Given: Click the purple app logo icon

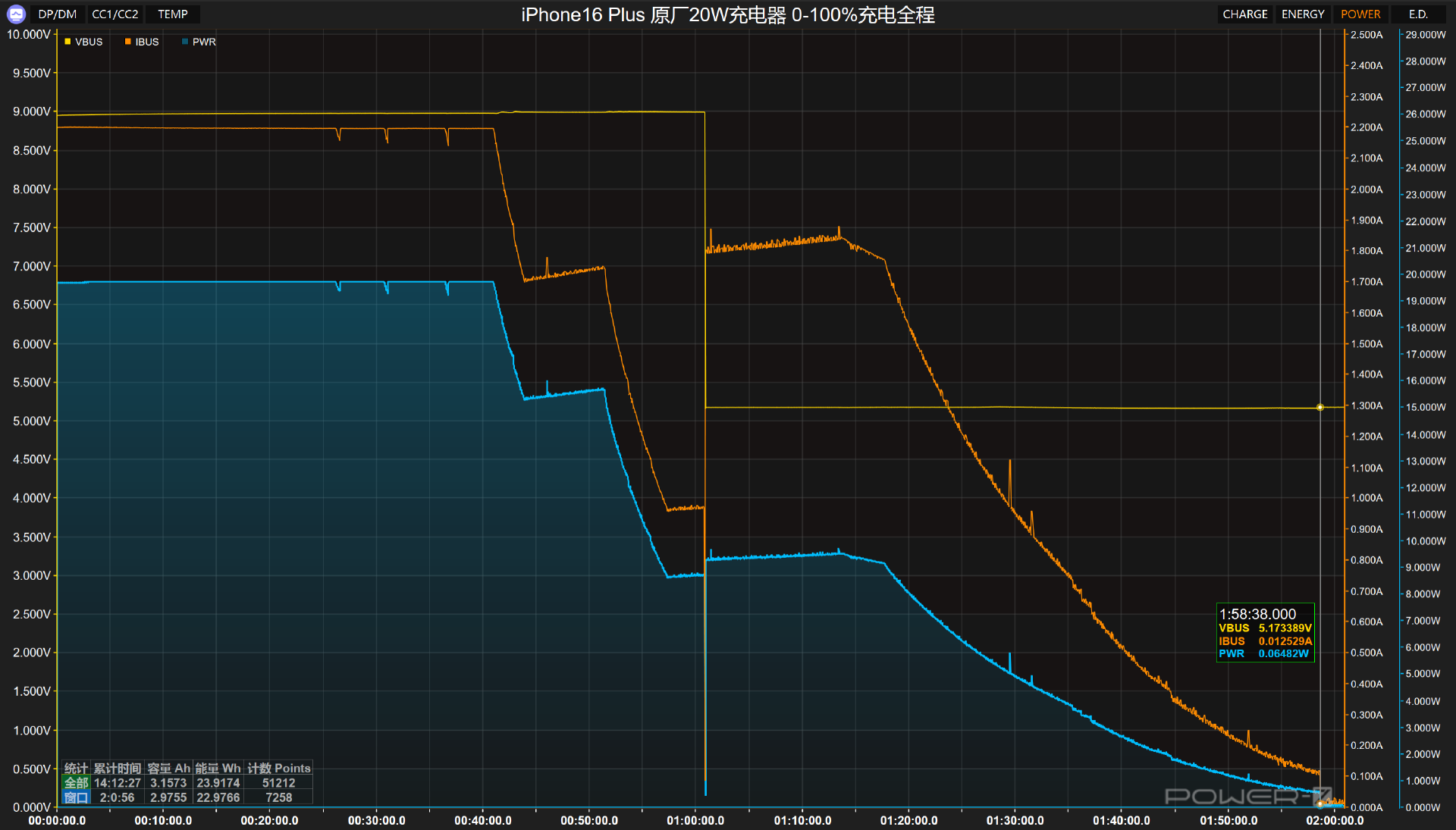Looking at the screenshot, I should coord(16,14).
